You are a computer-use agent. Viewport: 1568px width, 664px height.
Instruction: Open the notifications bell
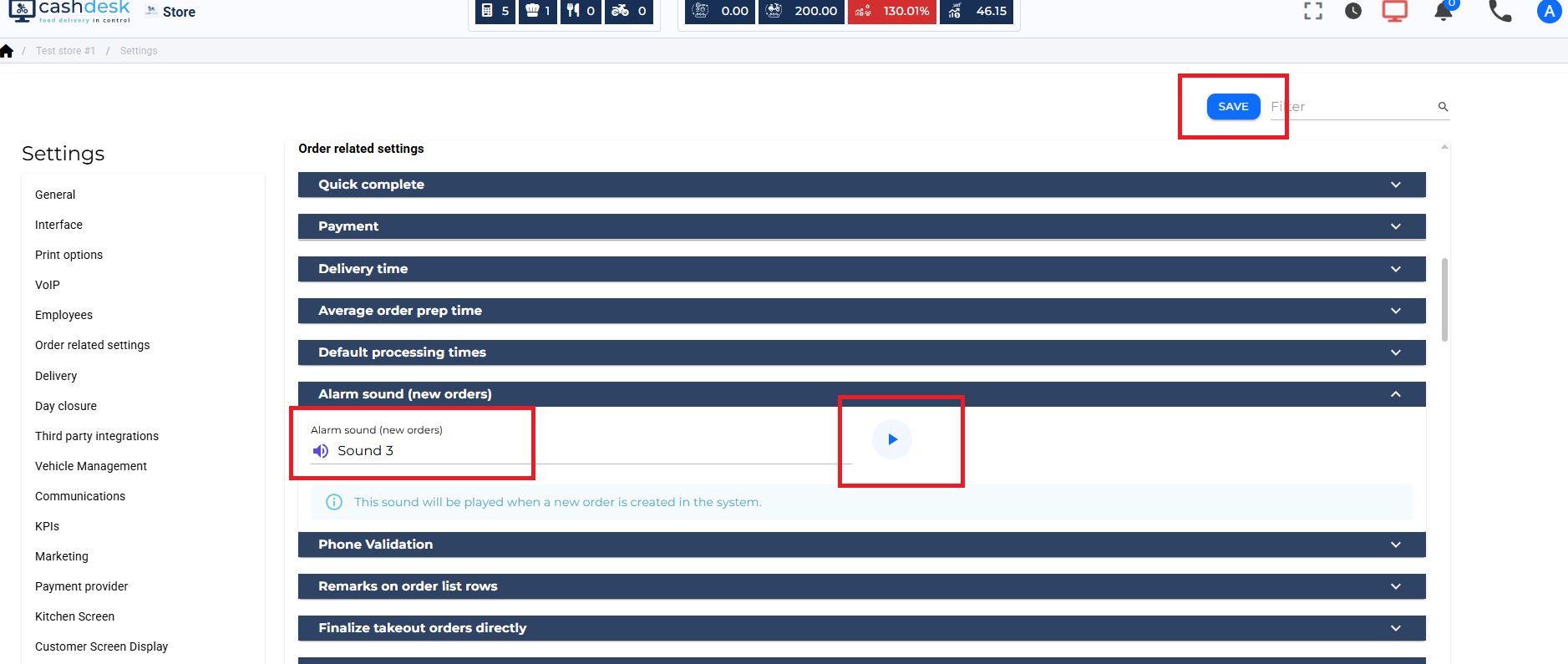(x=1443, y=12)
